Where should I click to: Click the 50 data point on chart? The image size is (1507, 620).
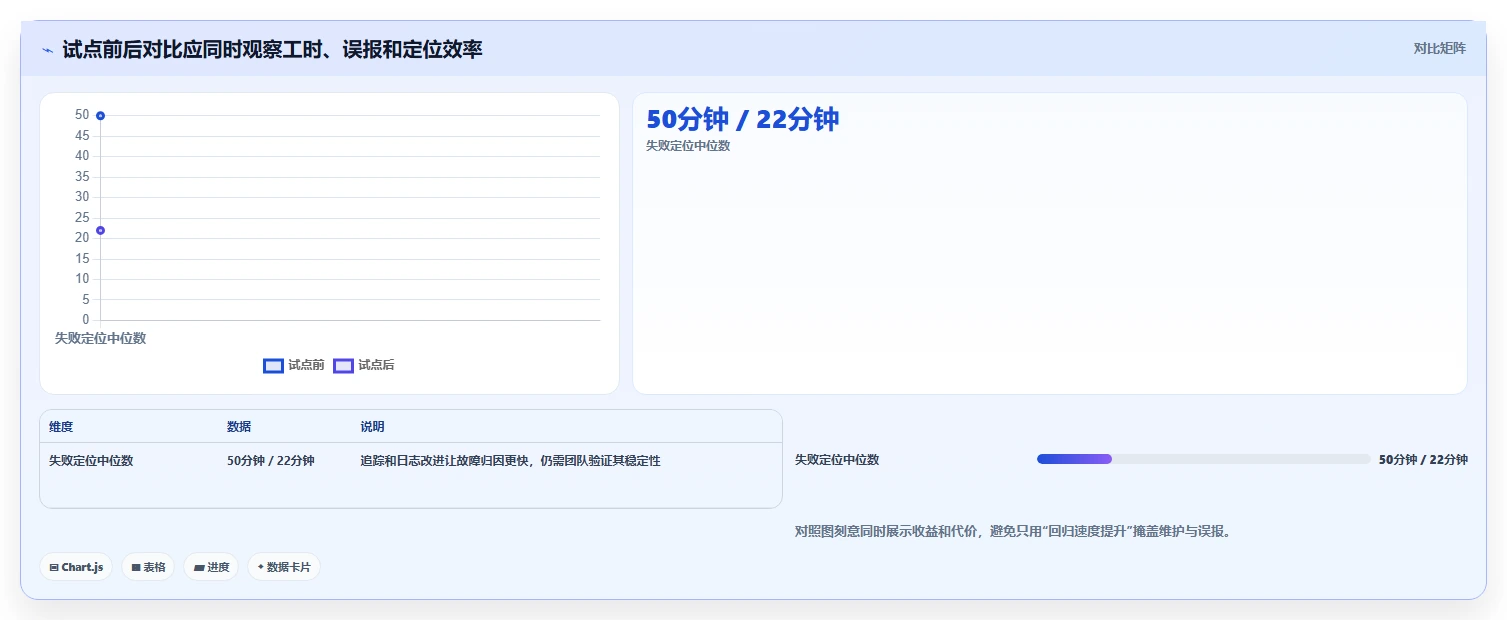tap(100, 116)
